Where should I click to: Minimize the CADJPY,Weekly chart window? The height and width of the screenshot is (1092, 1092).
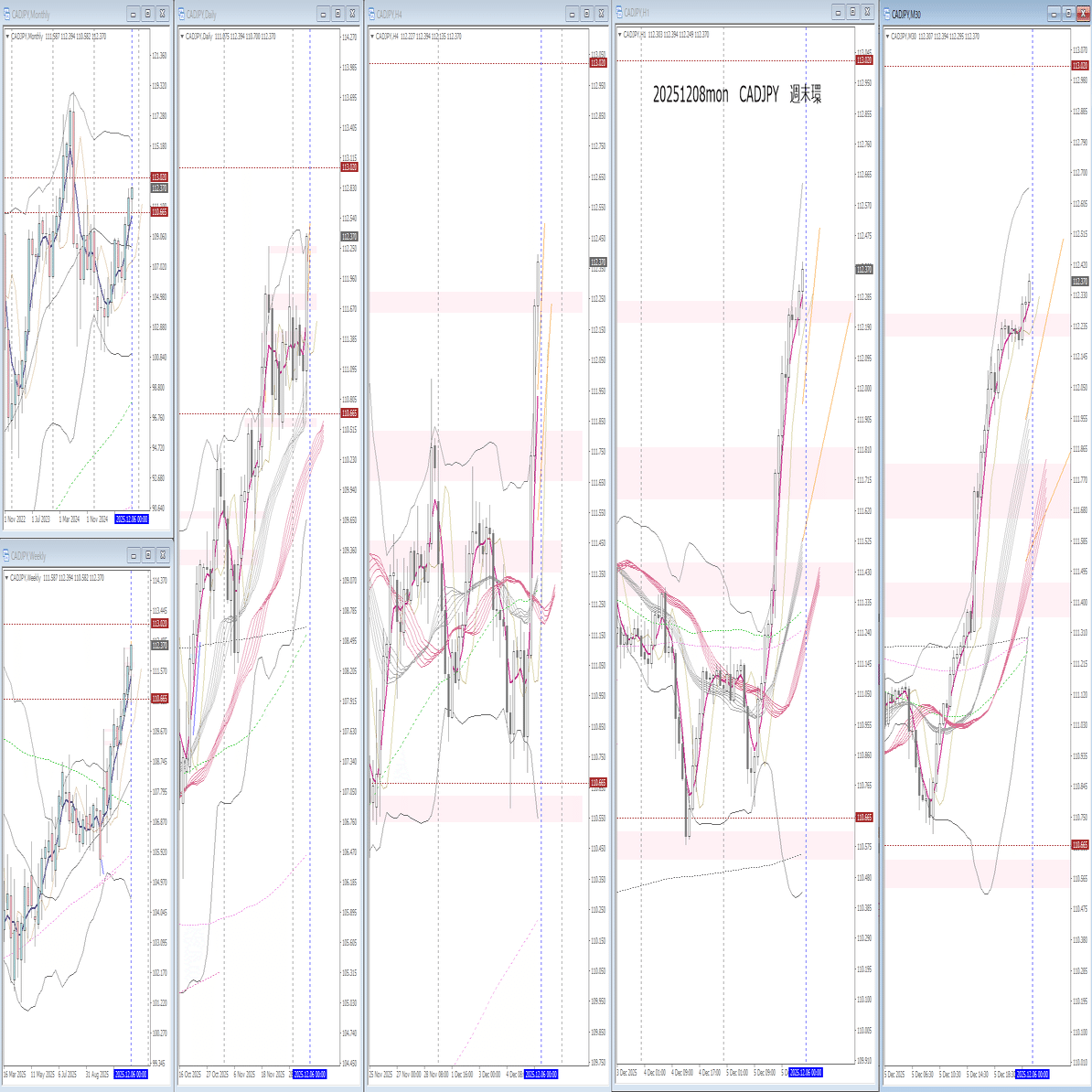pyautogui.click(x=133, y=555)
